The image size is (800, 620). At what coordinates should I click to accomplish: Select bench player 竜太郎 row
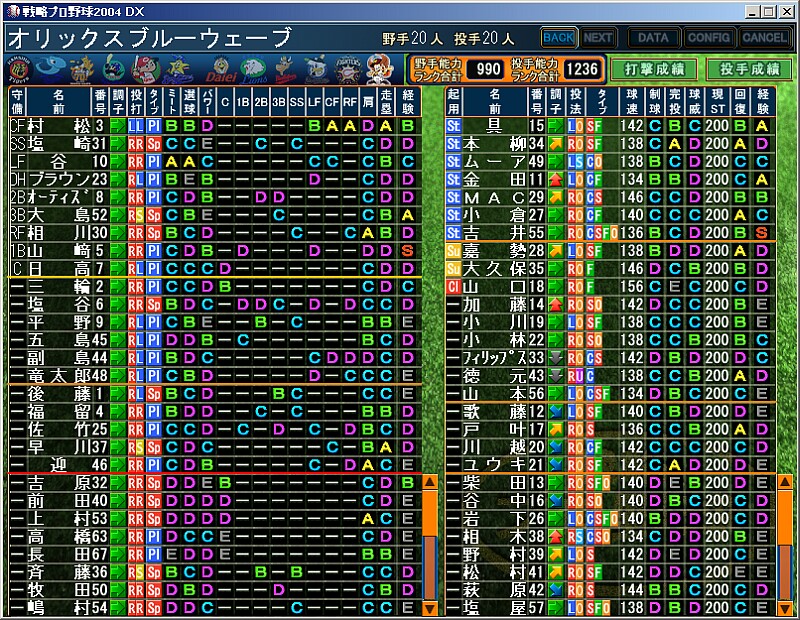[x=214, y=376]
